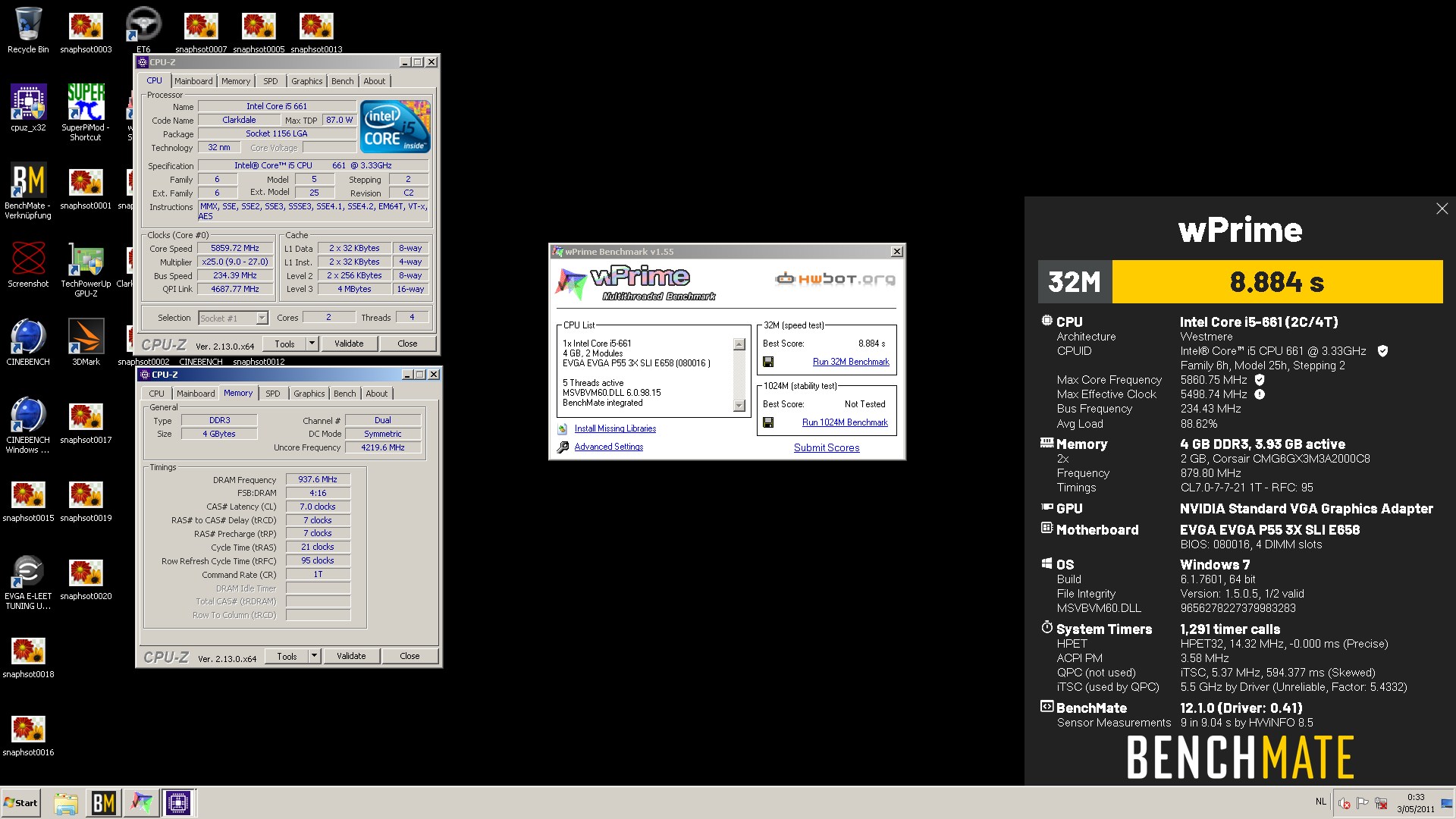
Task: Open the Screenshot desktop icon
Action: 28,265
